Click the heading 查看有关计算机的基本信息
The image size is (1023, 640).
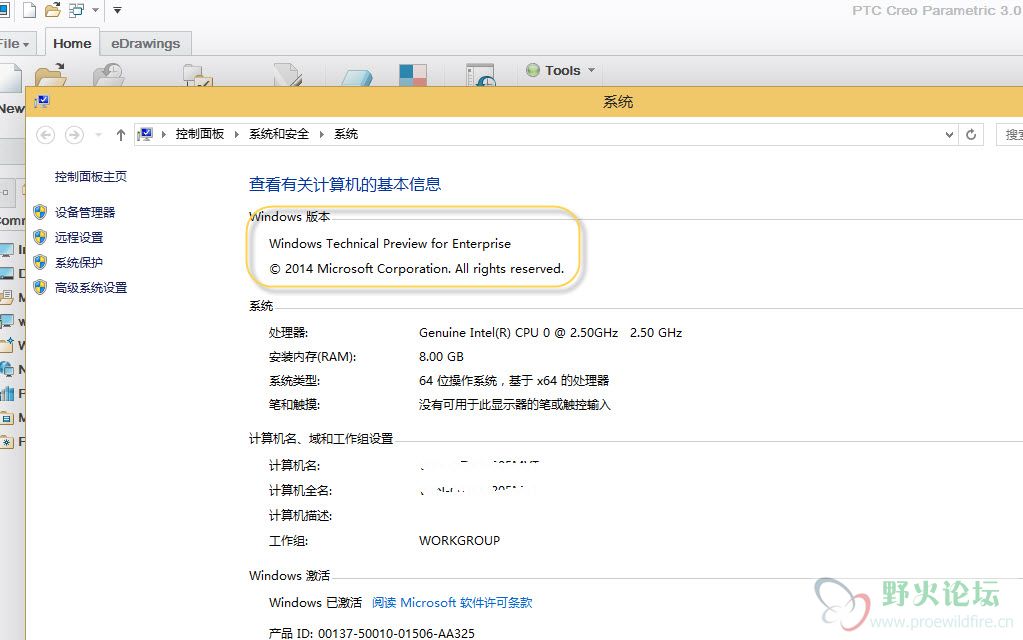pos(344,184)
